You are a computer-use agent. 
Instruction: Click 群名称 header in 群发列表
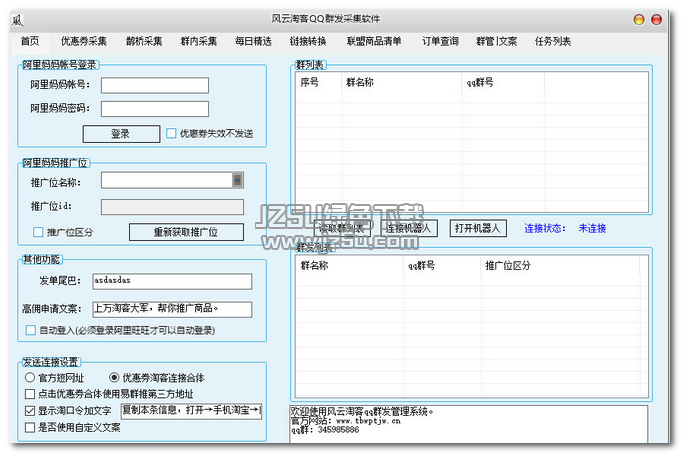point(314,265)
